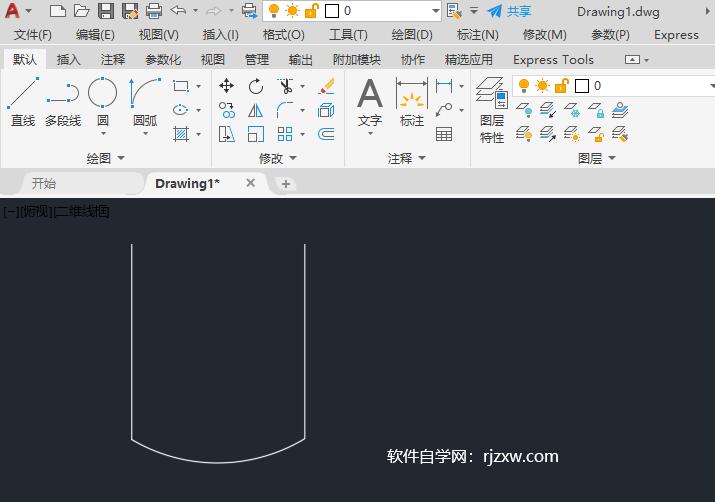Toggle ribbon layer lock padlock icon
Screen dimensions: 715x502
tap(562, 85)
